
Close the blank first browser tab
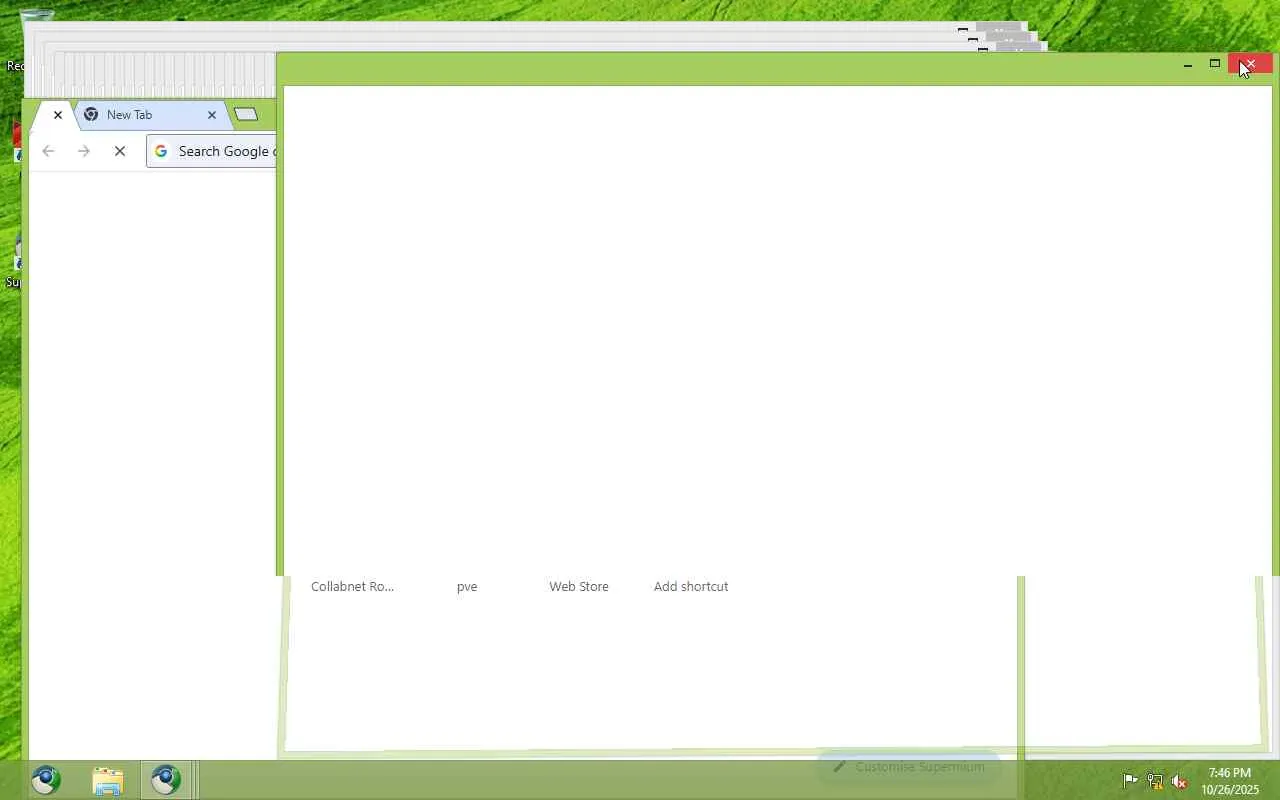[x=58, y=115]
